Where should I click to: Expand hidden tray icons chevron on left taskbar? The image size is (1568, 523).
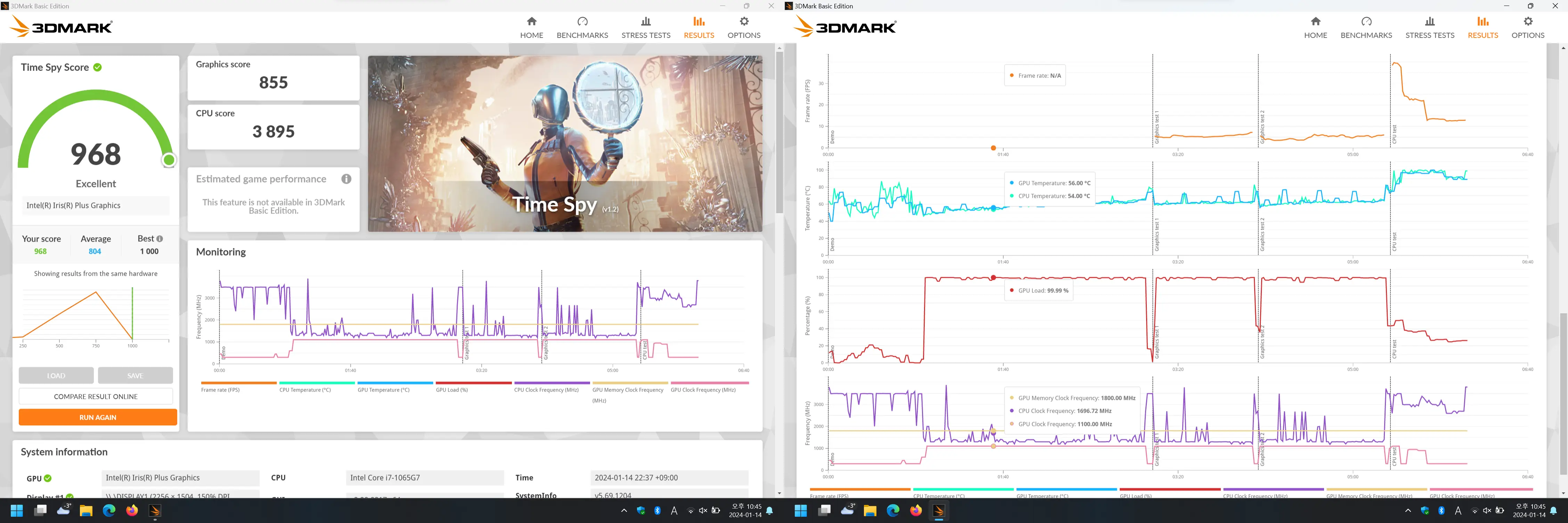point(624,511)
